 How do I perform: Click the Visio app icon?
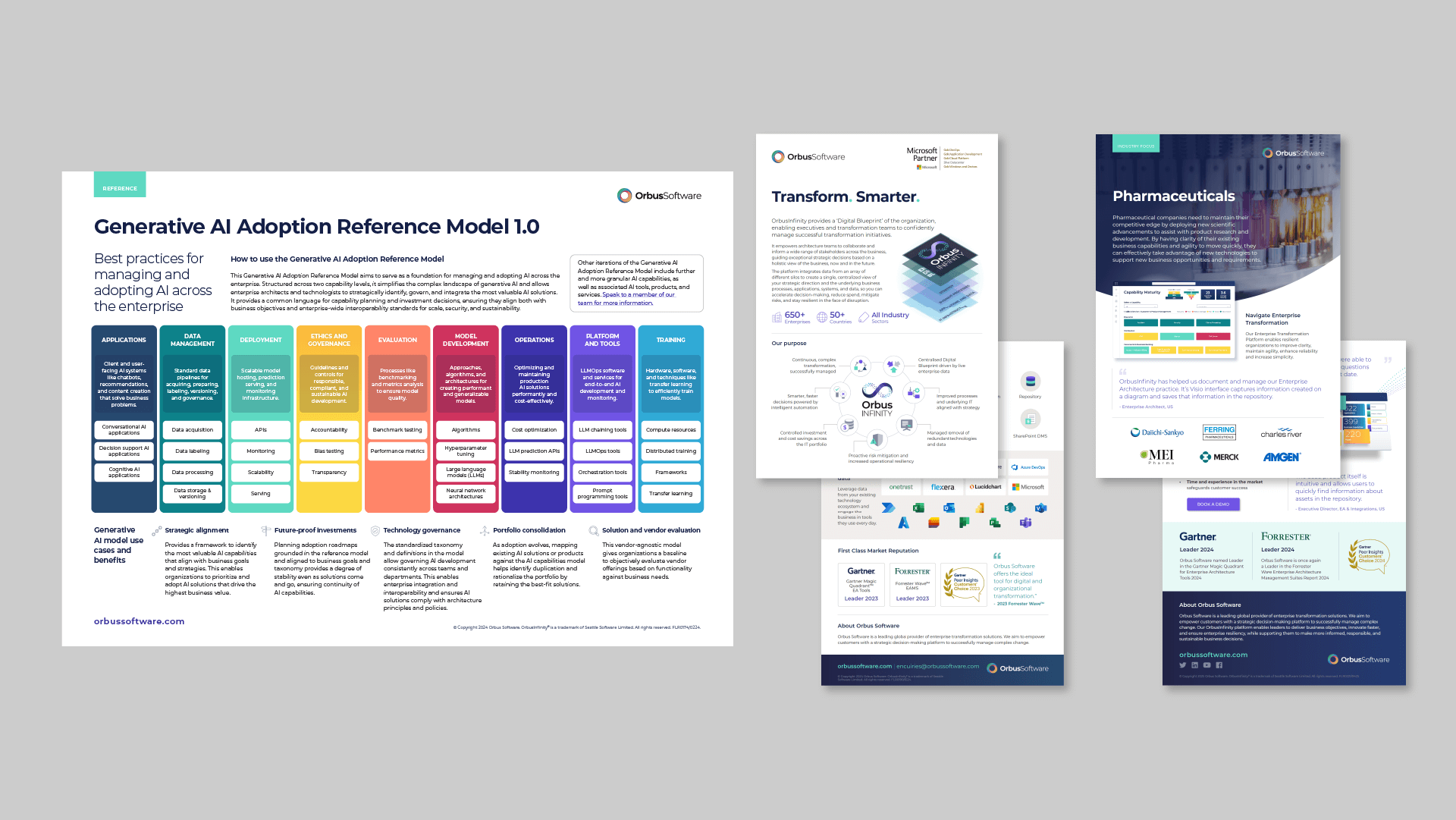(x=1040, y=507)
